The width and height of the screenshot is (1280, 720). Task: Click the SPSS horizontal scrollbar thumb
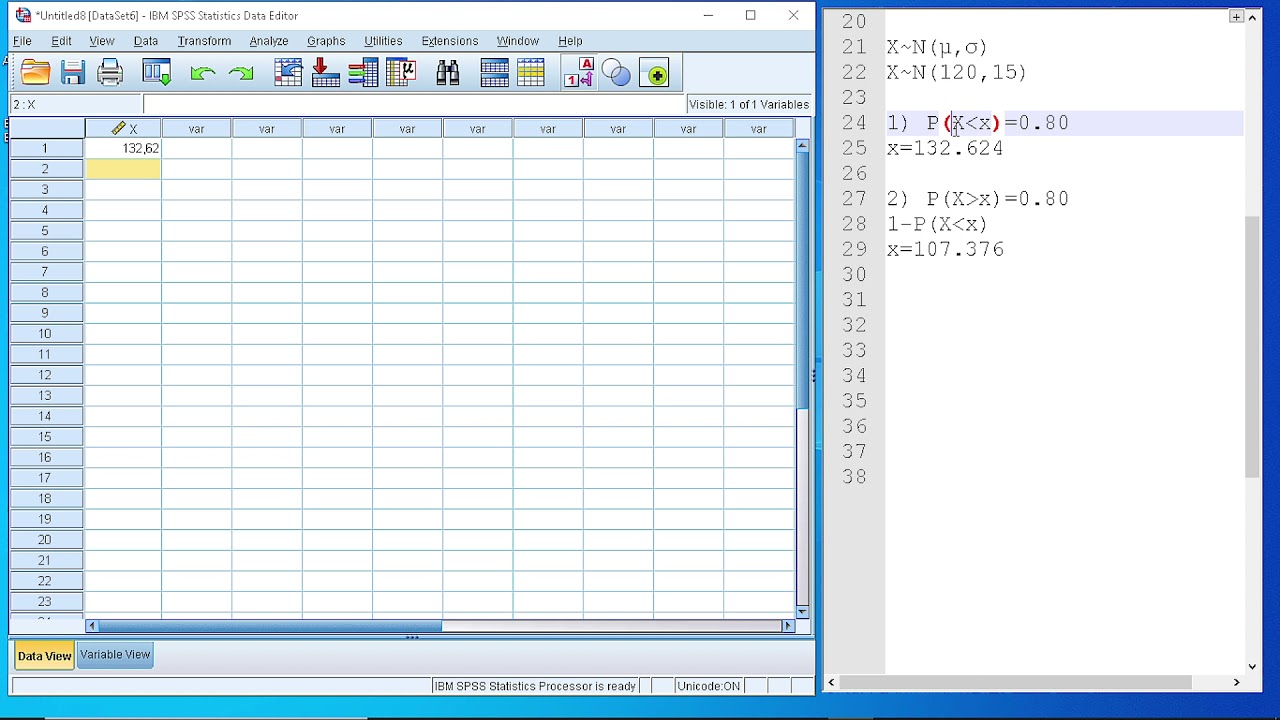[270, 626]
